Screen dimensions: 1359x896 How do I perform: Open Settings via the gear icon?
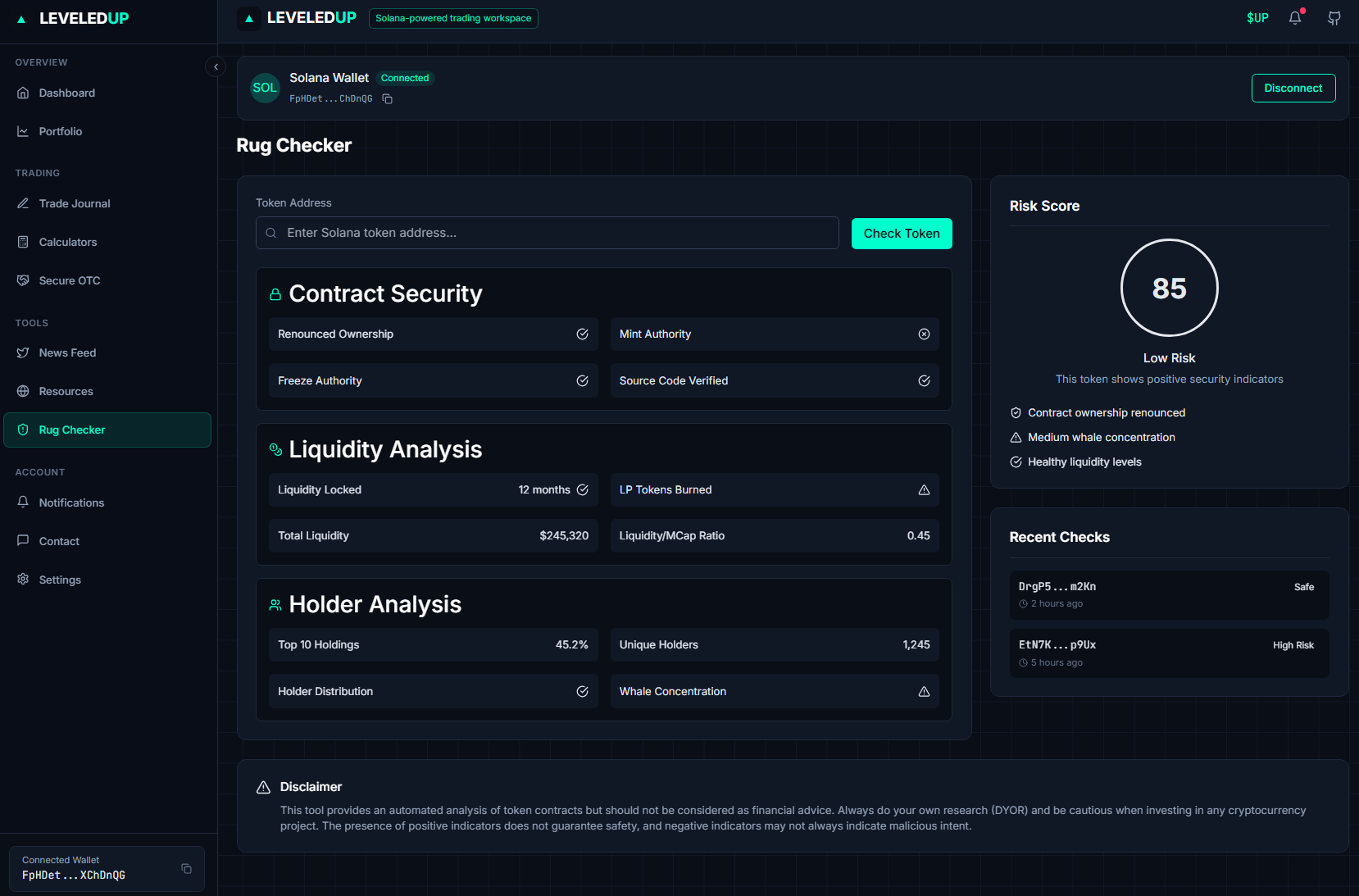click(x=24, y=580)
